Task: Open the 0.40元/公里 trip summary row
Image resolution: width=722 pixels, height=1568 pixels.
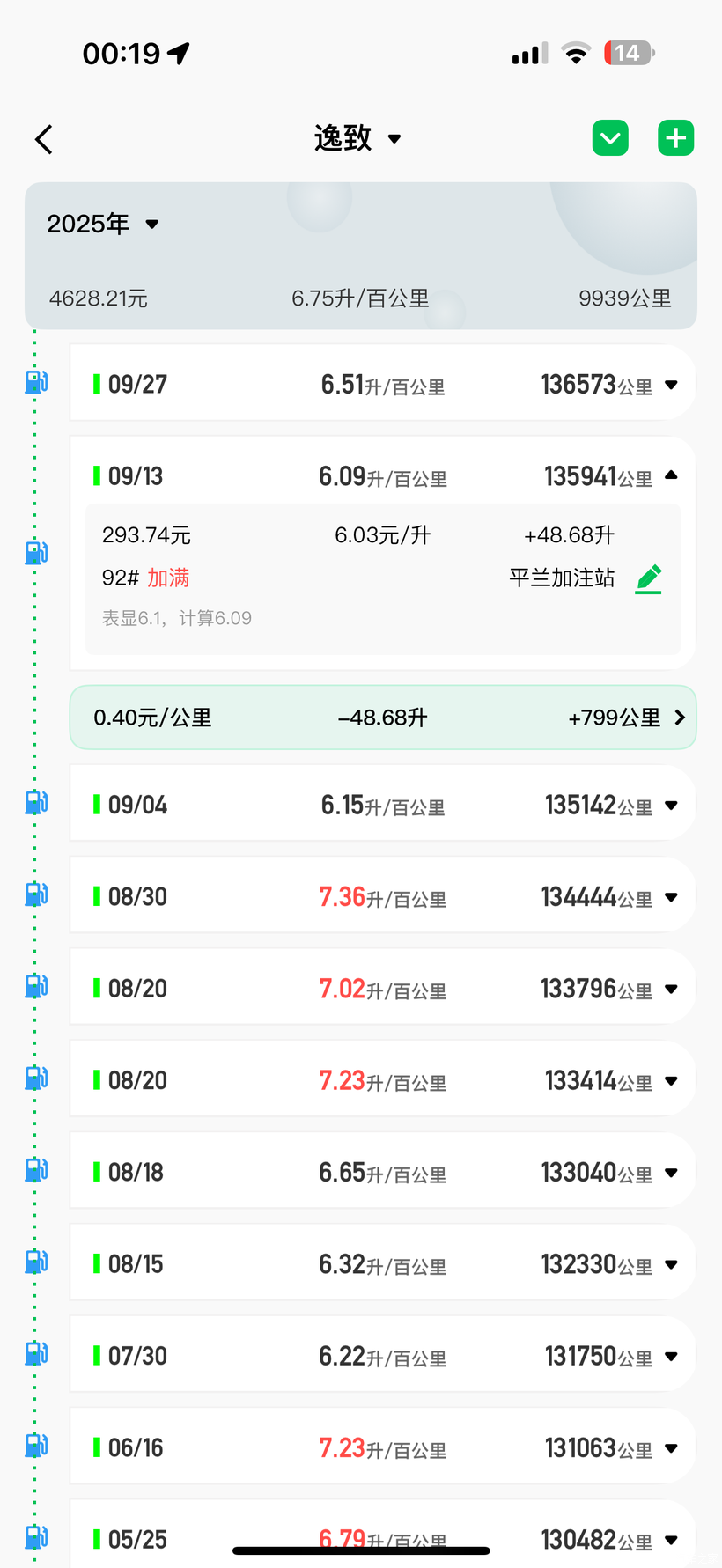Action: [382, 718]
